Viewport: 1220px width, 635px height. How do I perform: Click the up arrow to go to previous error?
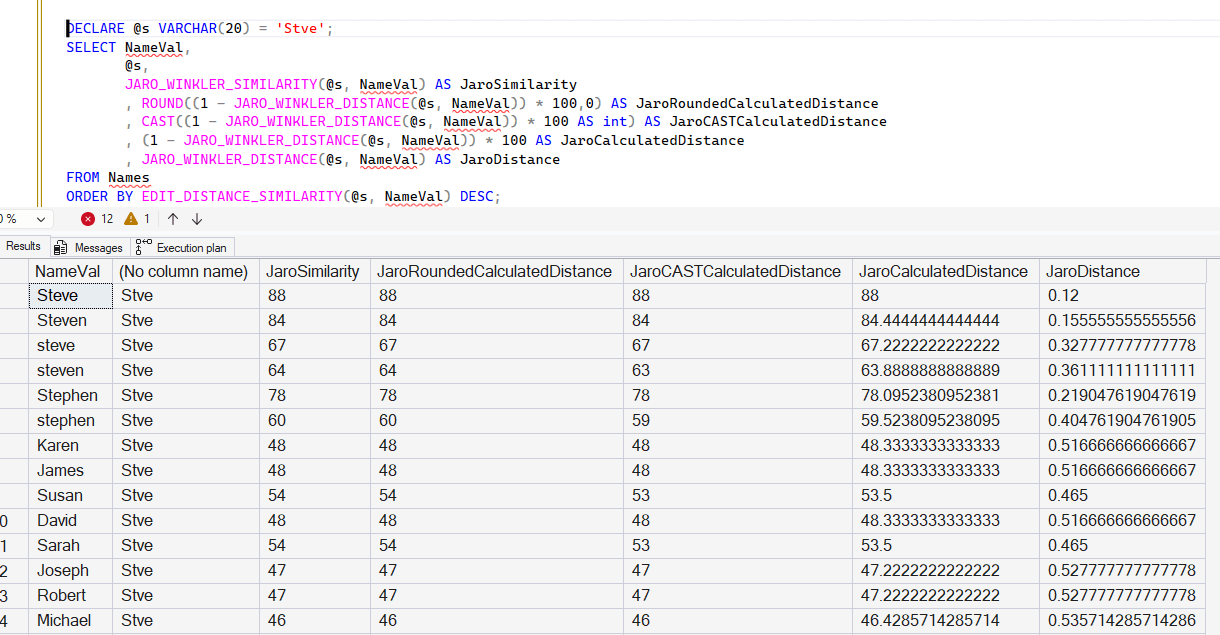(171, 219)
